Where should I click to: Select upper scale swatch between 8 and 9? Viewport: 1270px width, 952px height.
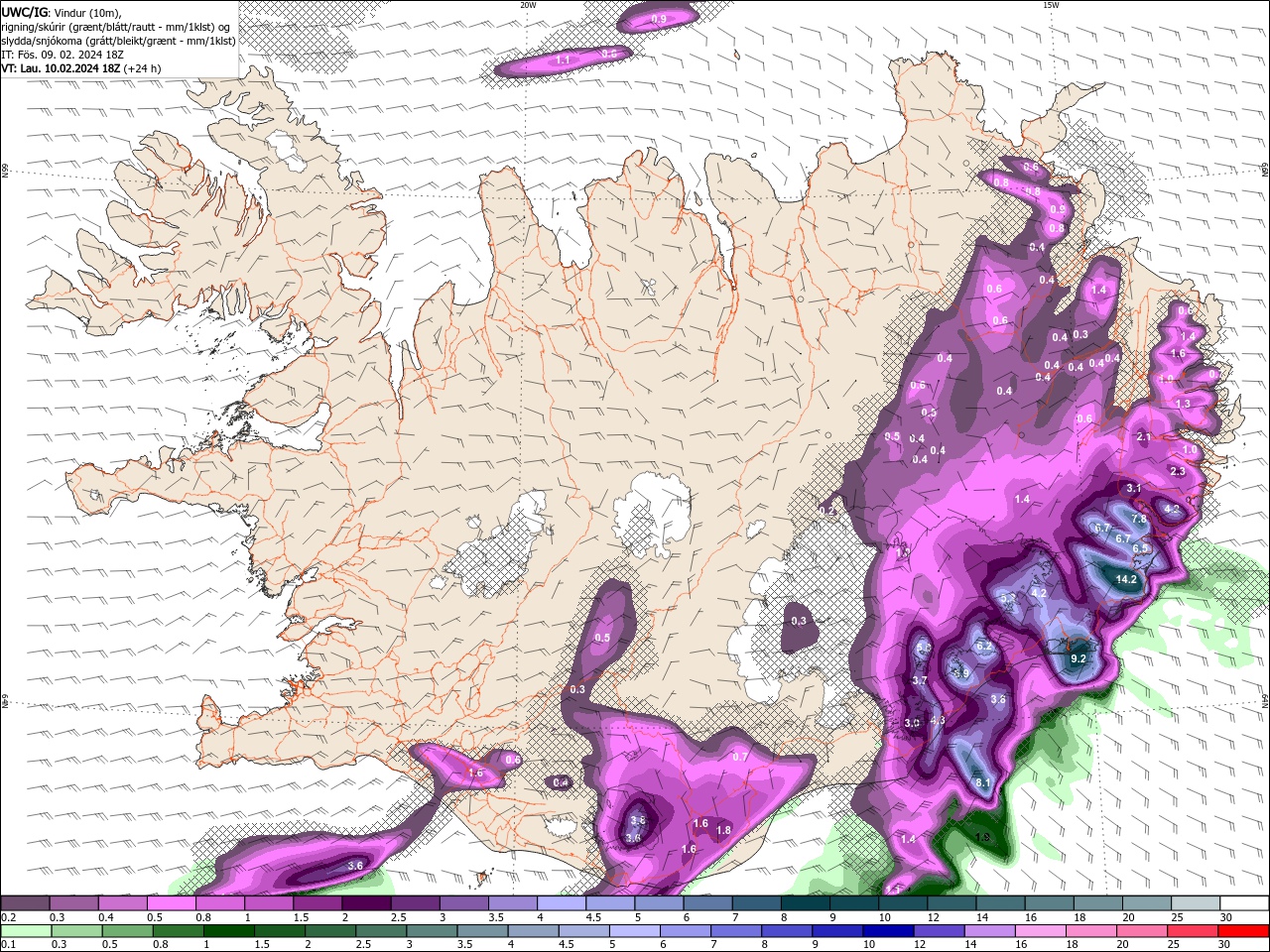[806, 903]
